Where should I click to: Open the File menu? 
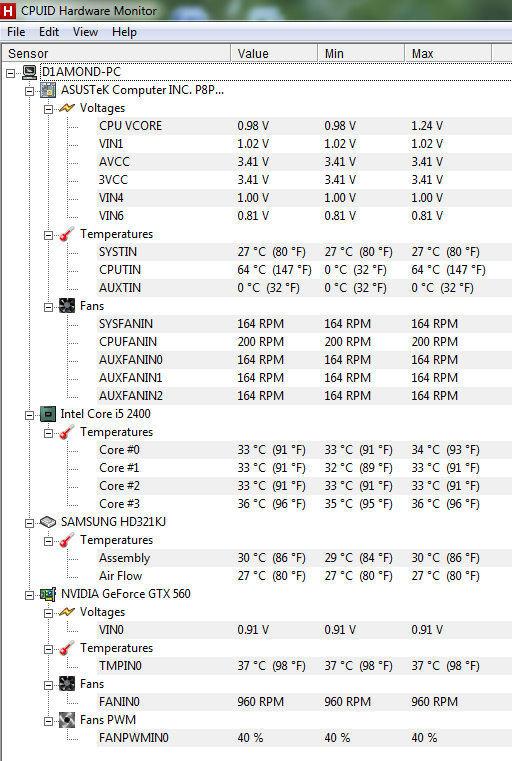point(16,32)
